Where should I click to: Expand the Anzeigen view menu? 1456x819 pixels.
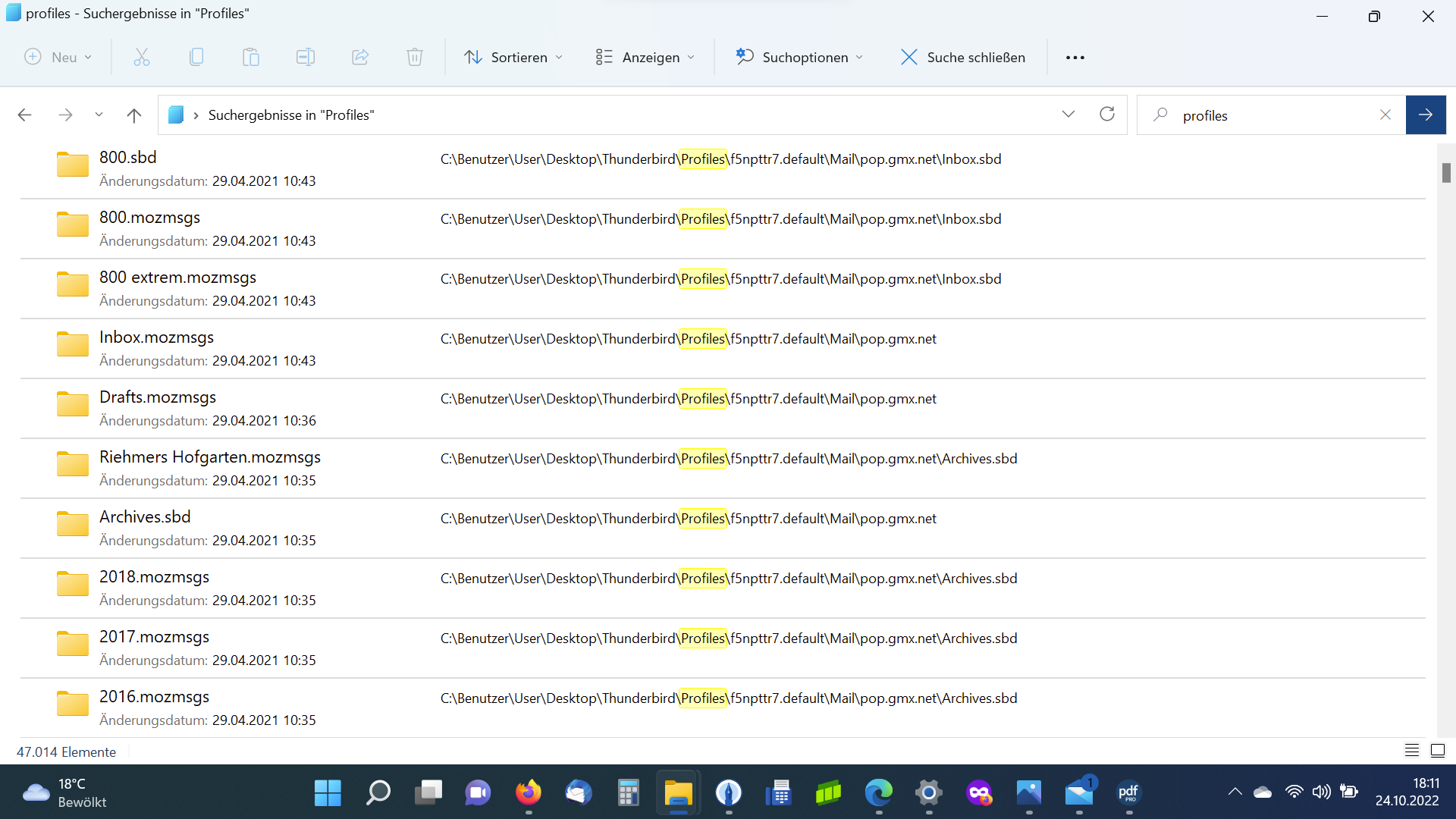click(x=645, y=57)
